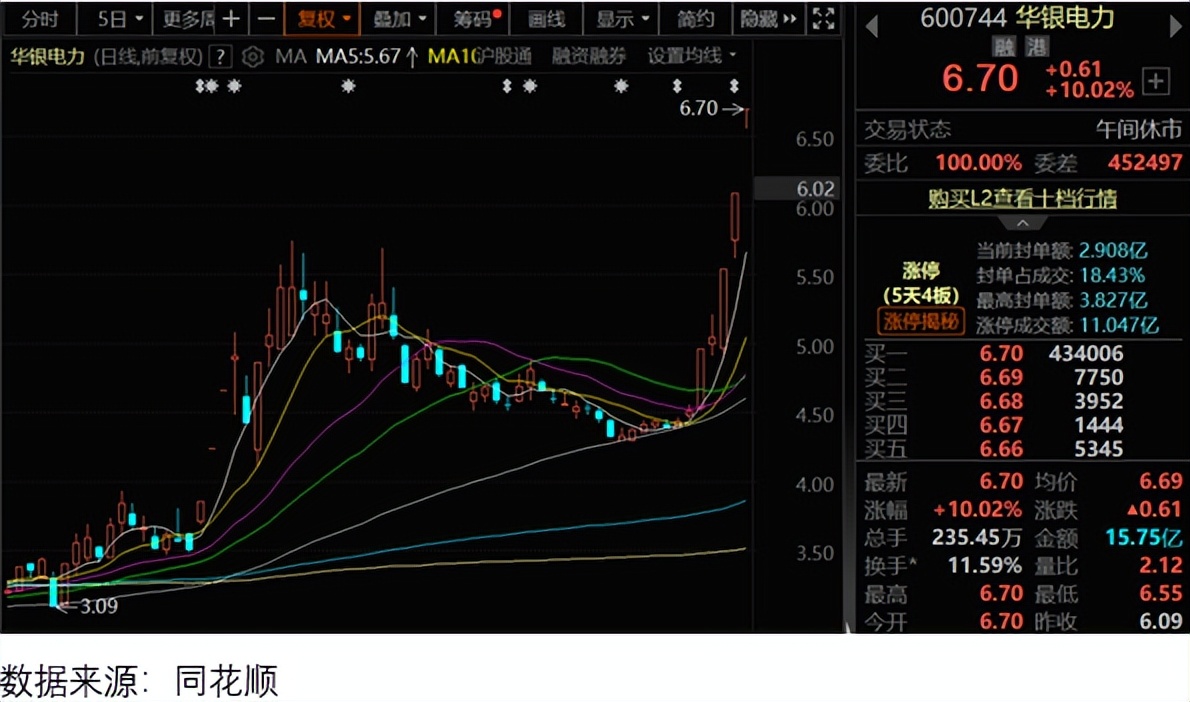Click the 总手 value 235.45万
The image size is (1190, 702).
[977, 537]
